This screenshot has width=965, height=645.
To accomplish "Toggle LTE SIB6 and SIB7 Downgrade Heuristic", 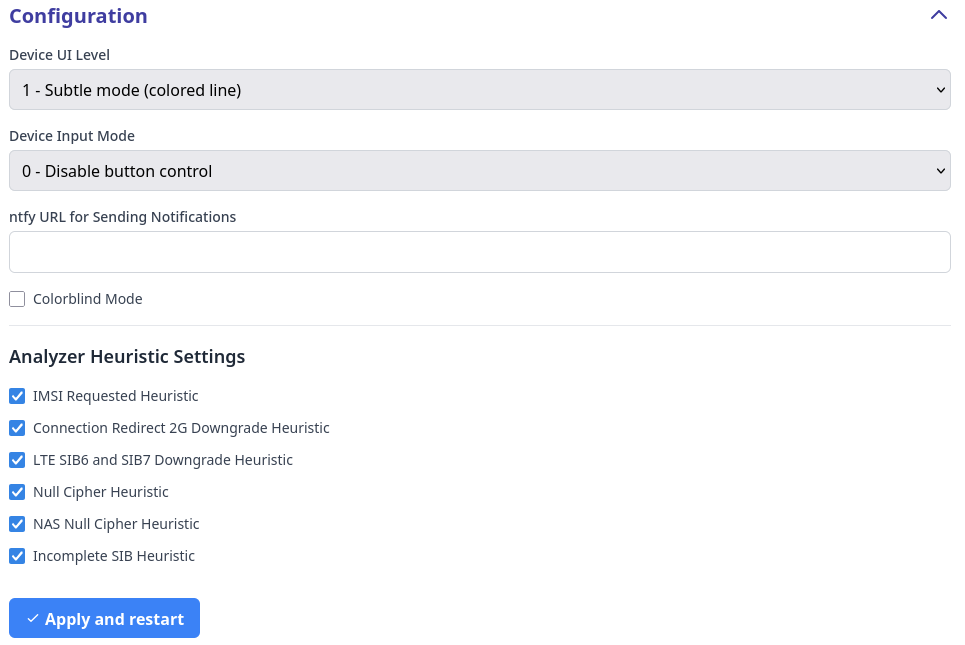I will click(17, 459).
